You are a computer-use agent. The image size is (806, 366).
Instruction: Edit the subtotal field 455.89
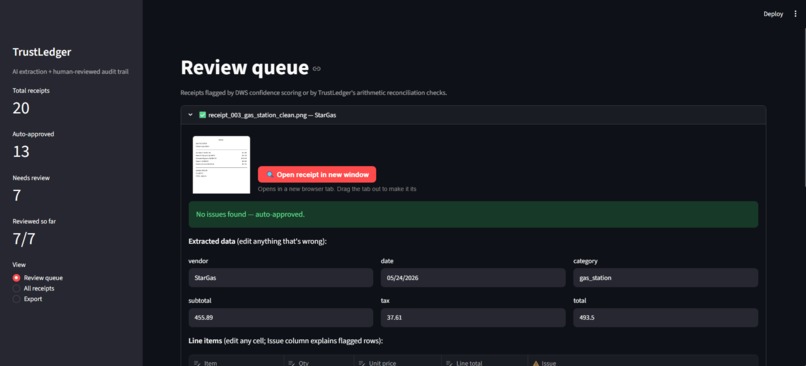click(x=281, y=318)
